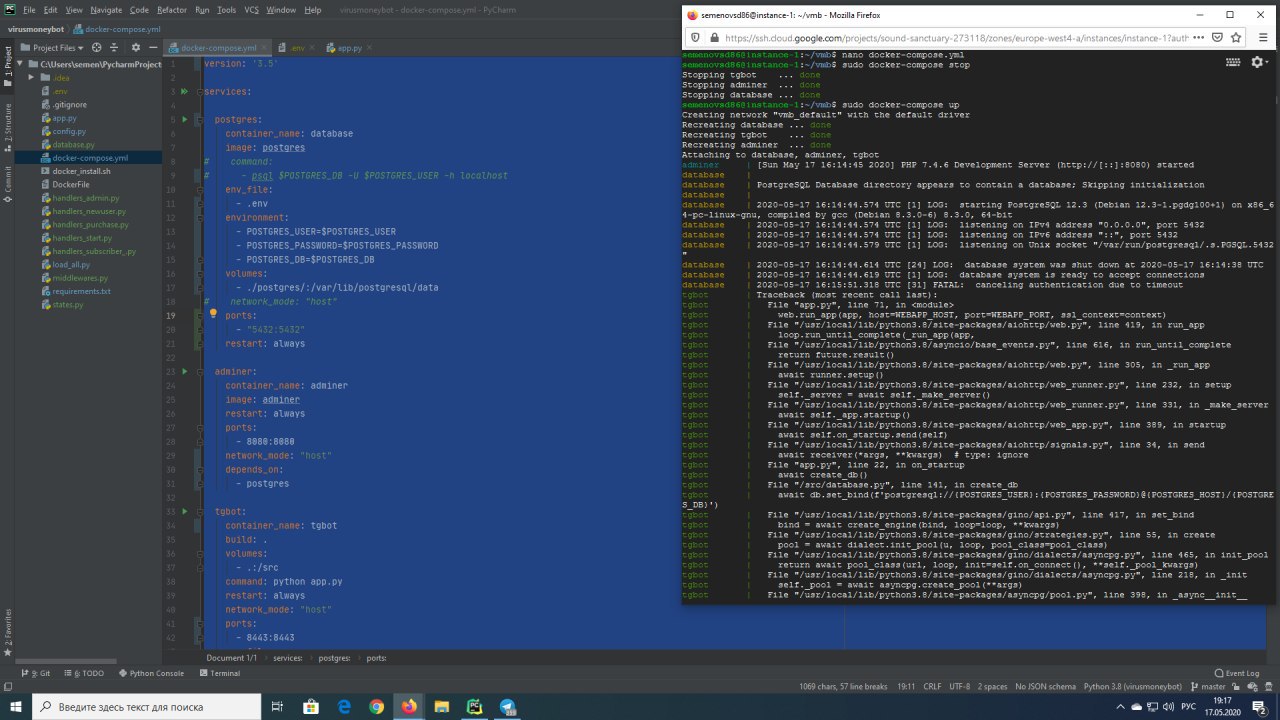Select DockerFile in project tree
The height and width of the screenshot is (720, 1280).
click(70, 184)
